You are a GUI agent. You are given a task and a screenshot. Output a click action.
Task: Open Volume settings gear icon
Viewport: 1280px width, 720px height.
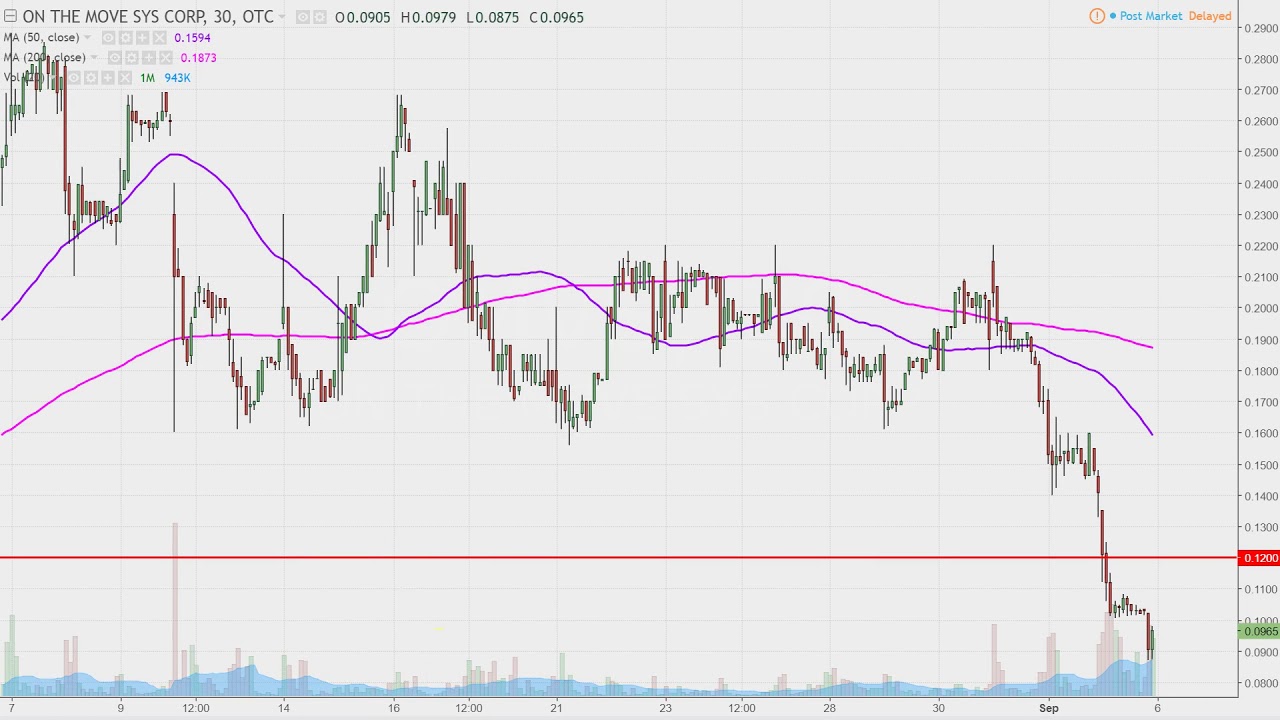point(91,78)
